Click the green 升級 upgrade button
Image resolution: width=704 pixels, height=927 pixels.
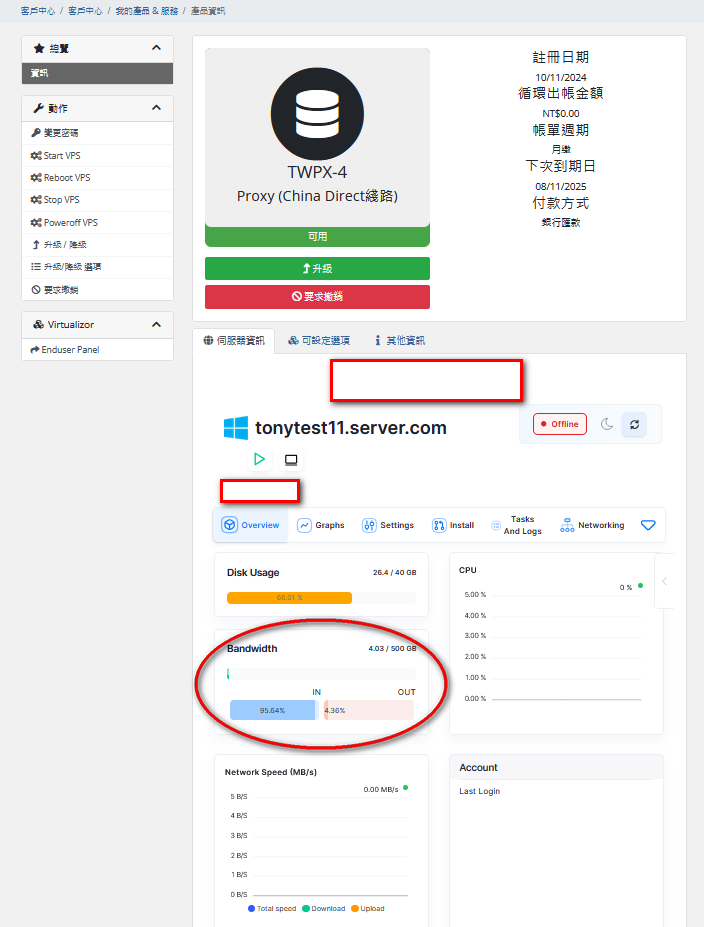click(x=317, y=269)
